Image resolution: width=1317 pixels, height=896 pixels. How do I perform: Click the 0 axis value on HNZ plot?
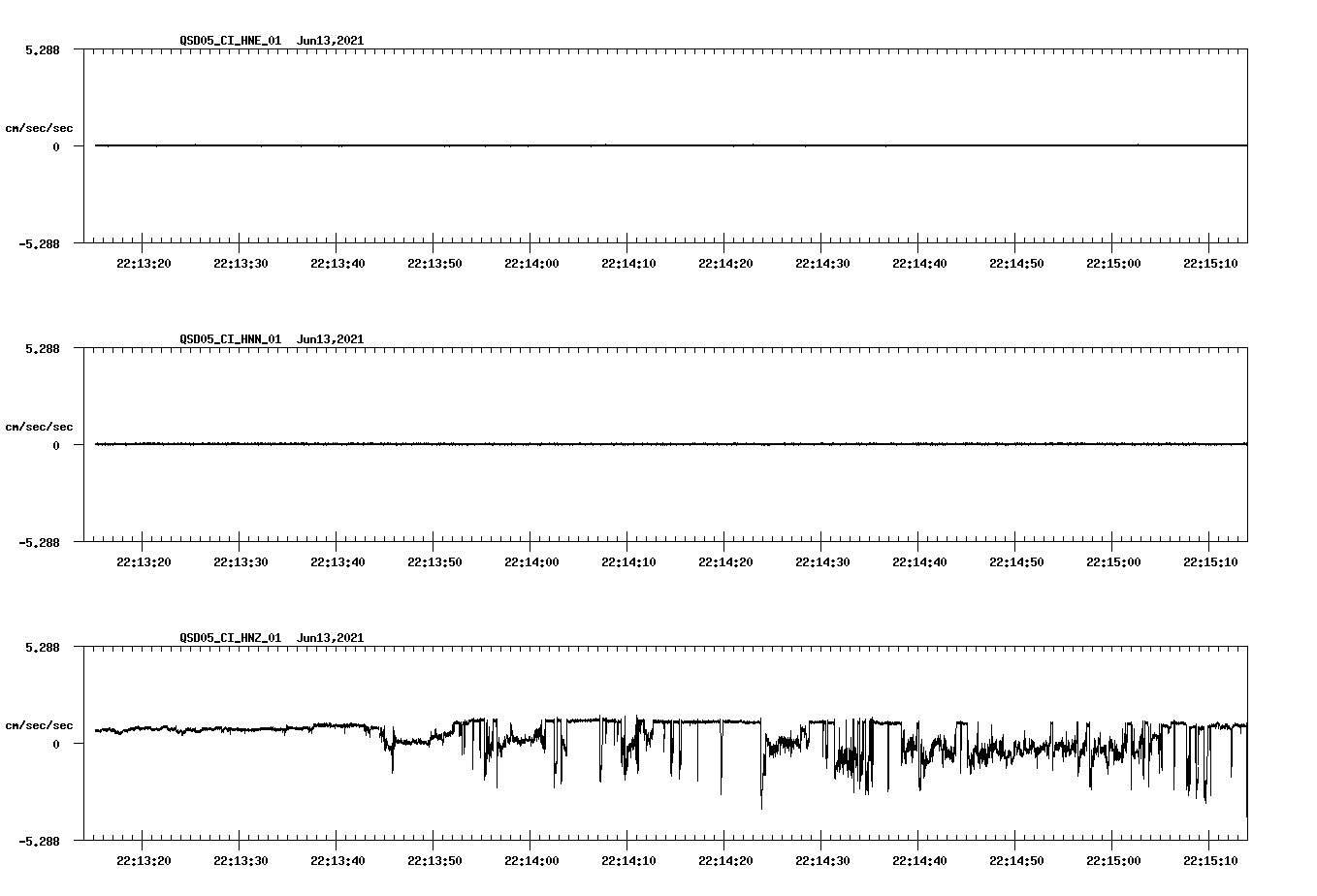pos(56,744)
